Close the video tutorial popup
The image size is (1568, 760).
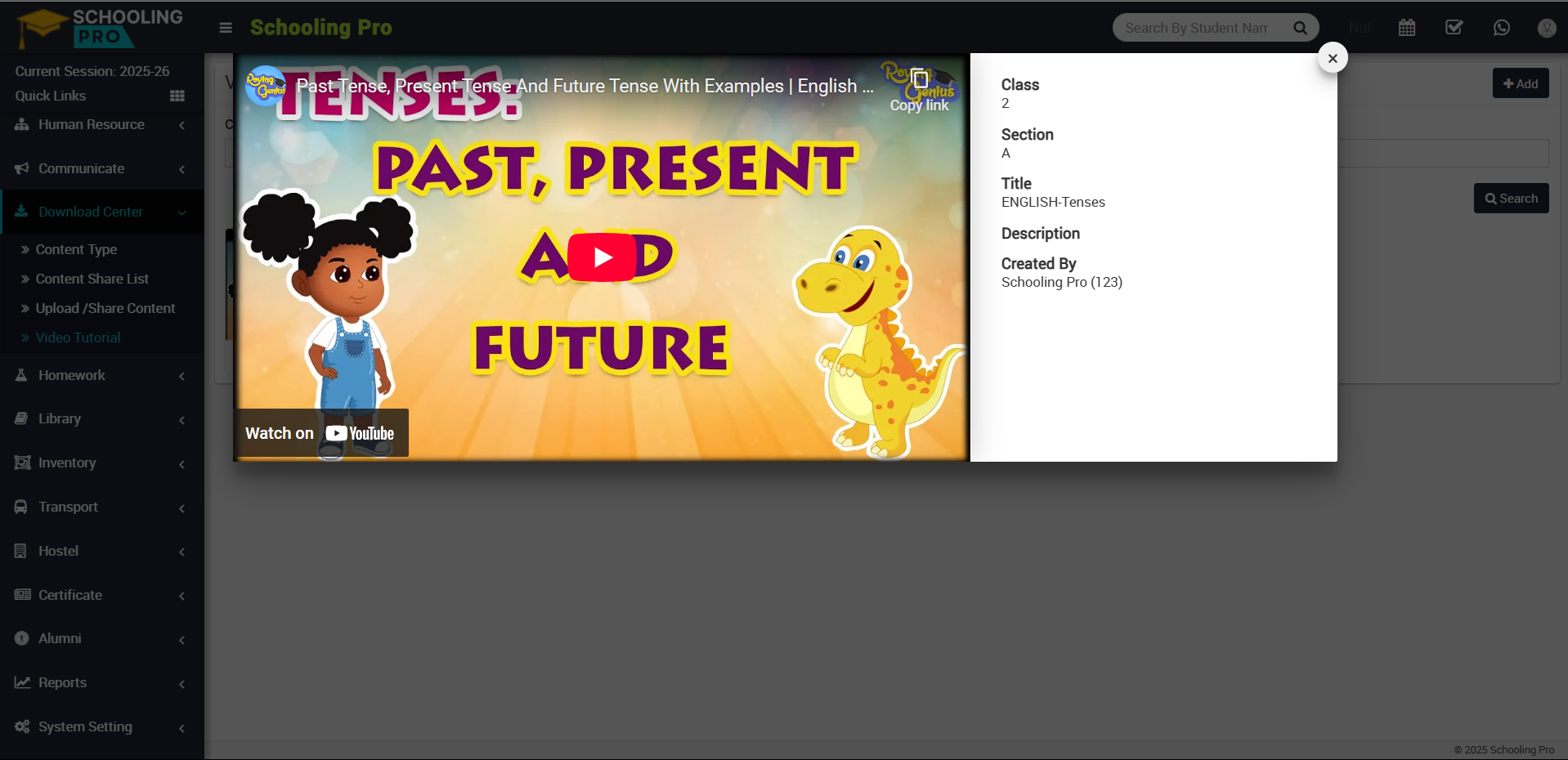1333,58
